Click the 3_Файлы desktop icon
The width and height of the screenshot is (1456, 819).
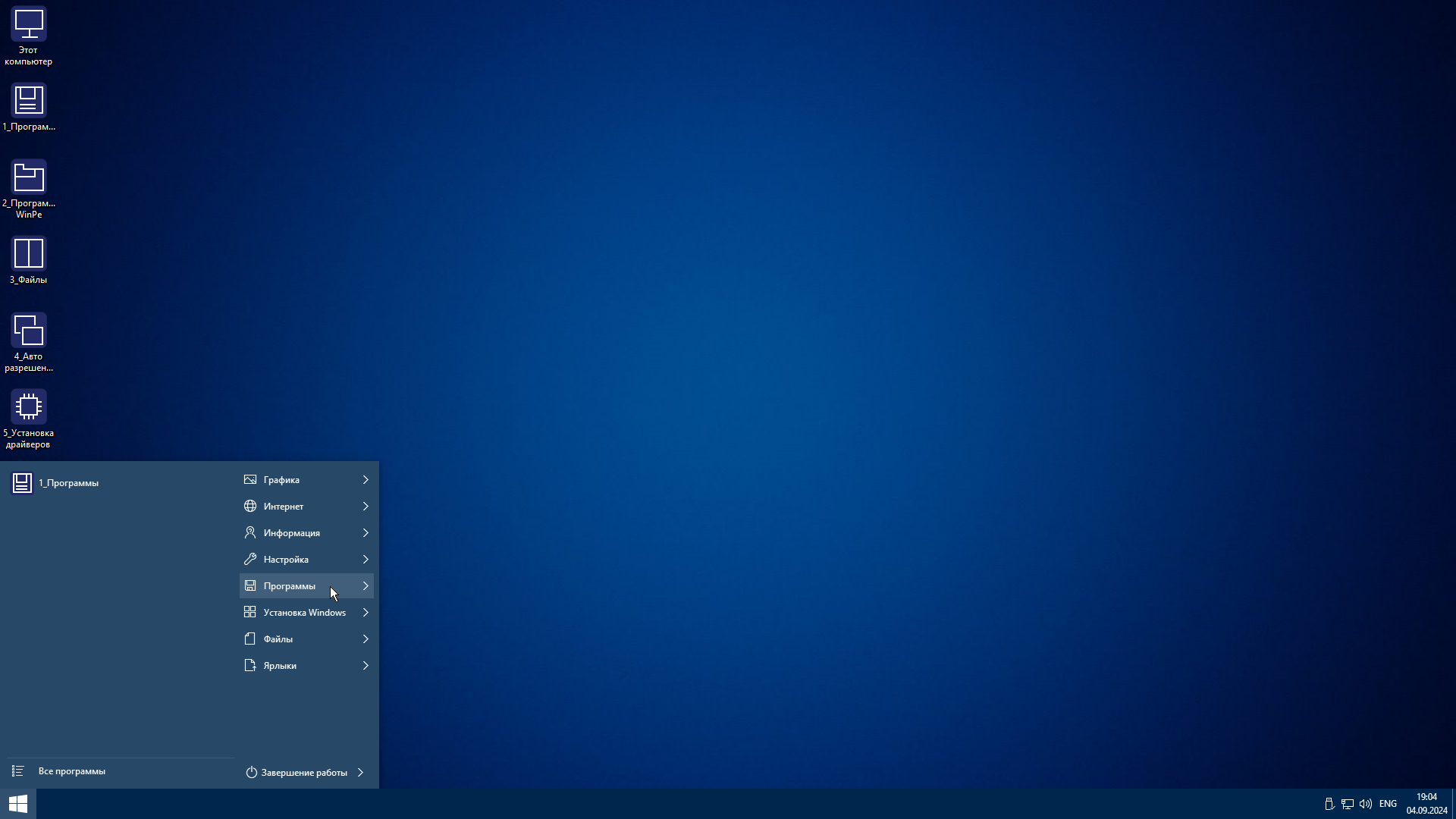pyautogui.click(x=29, y=254)
